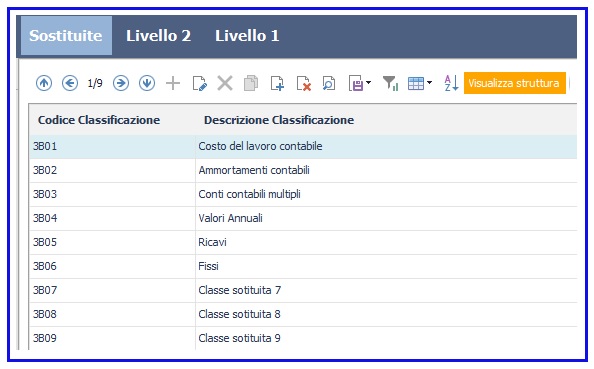The width and height of the screenshot is (594, 369).
Task: Select cell with code 3B02
Action: tap(112, 170)
